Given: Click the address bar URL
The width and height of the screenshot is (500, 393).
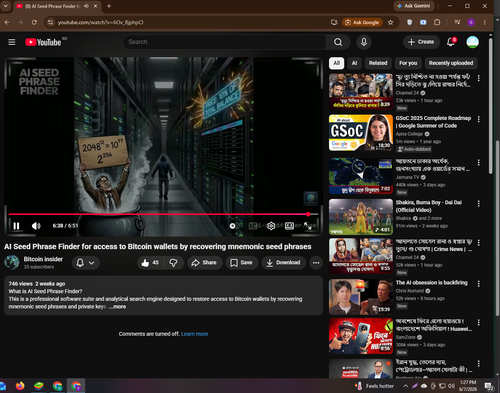Looking at the screenshot, I should [100, 22].
